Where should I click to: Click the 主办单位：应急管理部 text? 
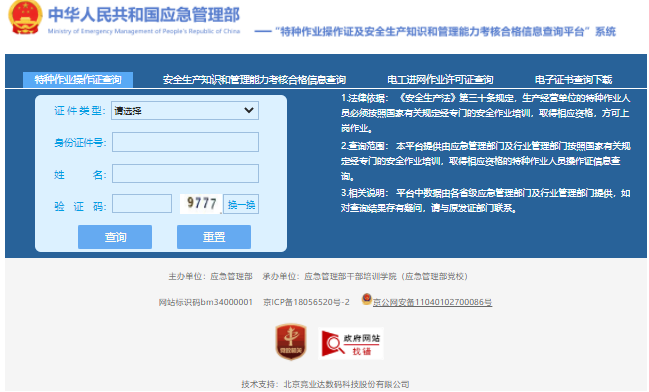[210, 276]
